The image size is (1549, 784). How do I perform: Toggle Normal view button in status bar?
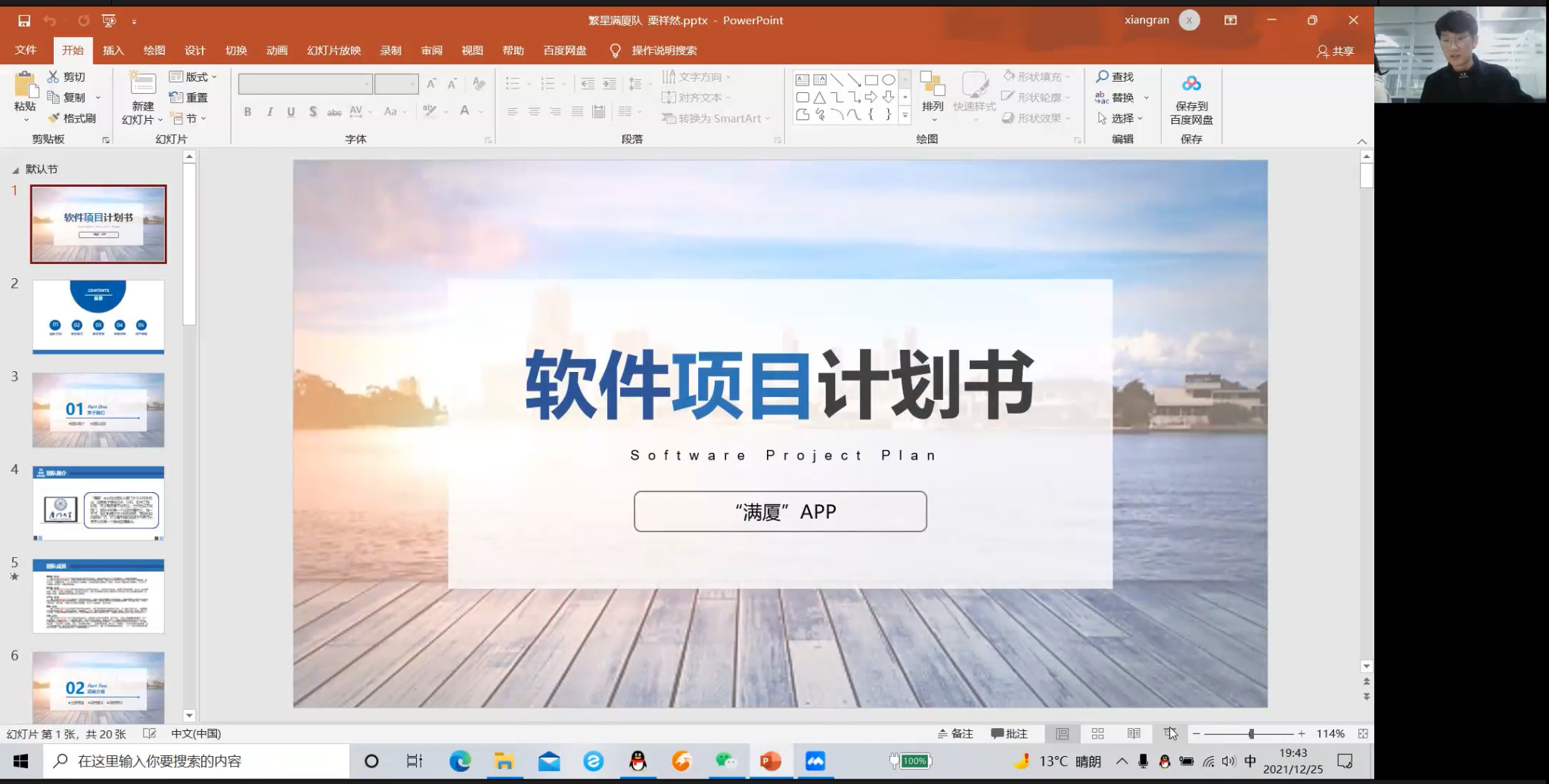(1062, 733)
